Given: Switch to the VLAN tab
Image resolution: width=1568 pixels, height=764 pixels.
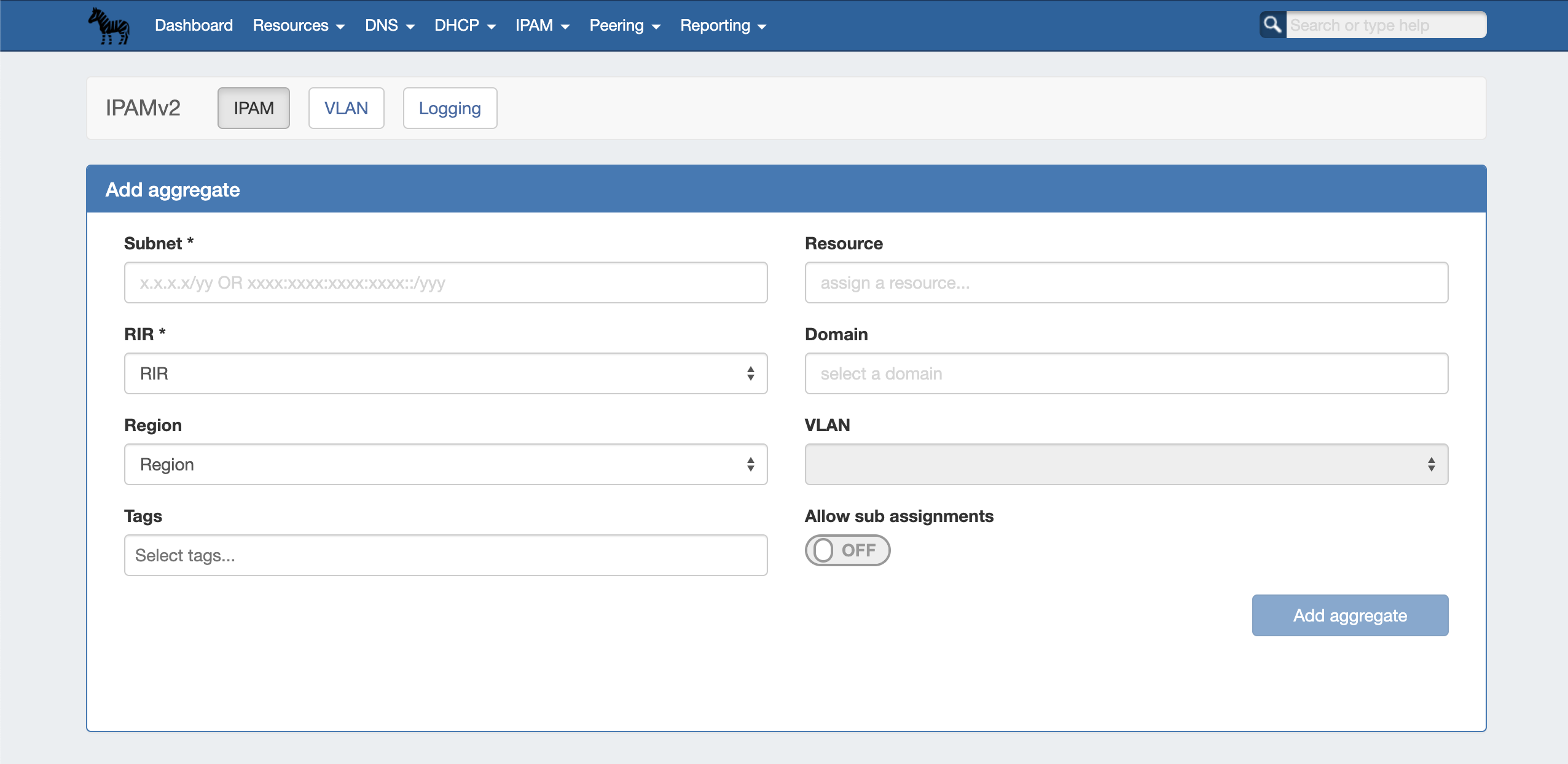Looking at the screenshot, I should point(346,108).
